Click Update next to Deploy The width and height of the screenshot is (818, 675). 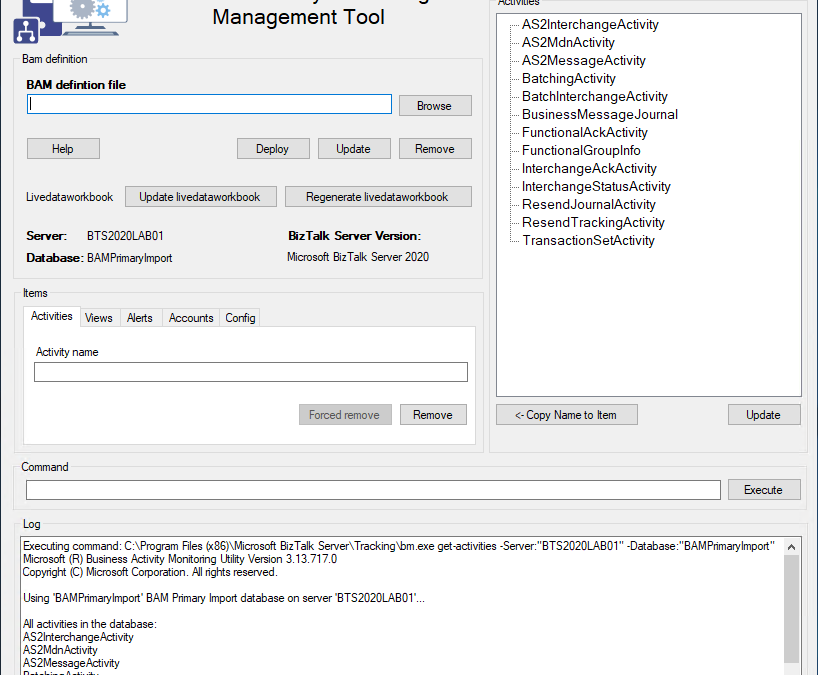click(354, 149)
